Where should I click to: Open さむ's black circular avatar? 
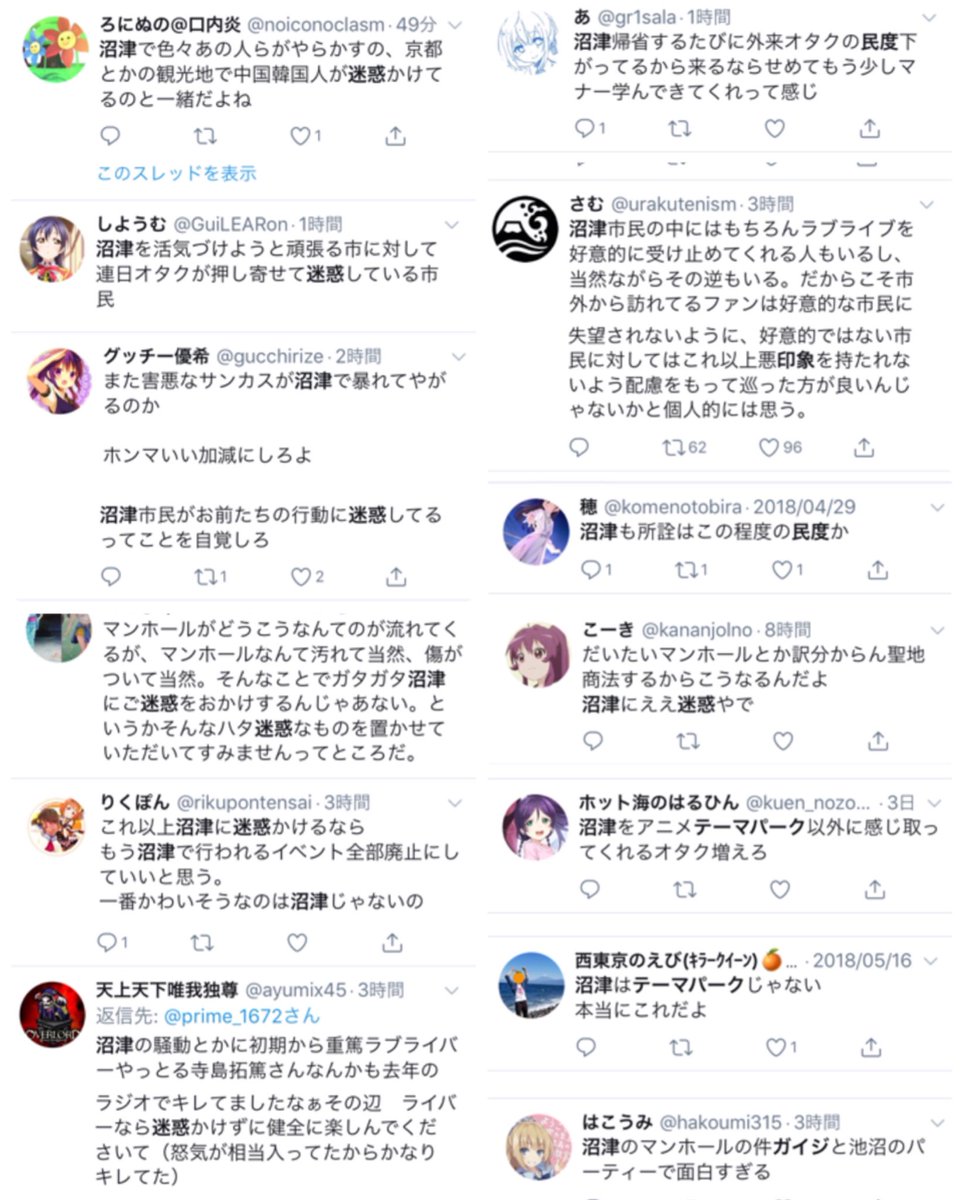(x=525, y=228)
